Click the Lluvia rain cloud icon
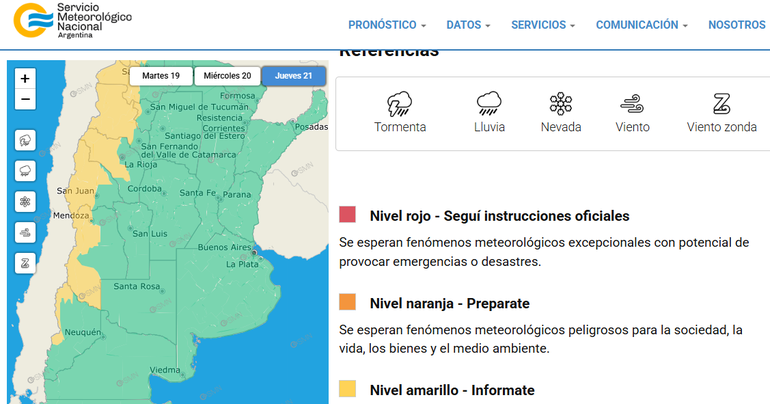 click(489, 104)
